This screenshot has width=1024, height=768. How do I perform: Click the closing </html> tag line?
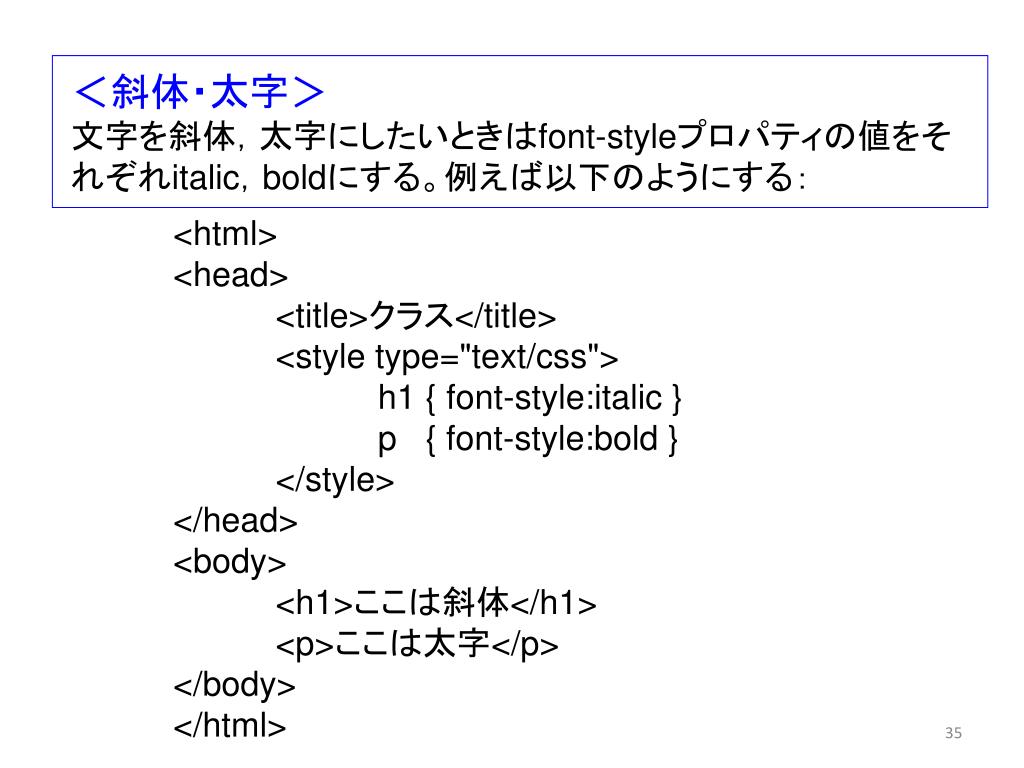230,726
